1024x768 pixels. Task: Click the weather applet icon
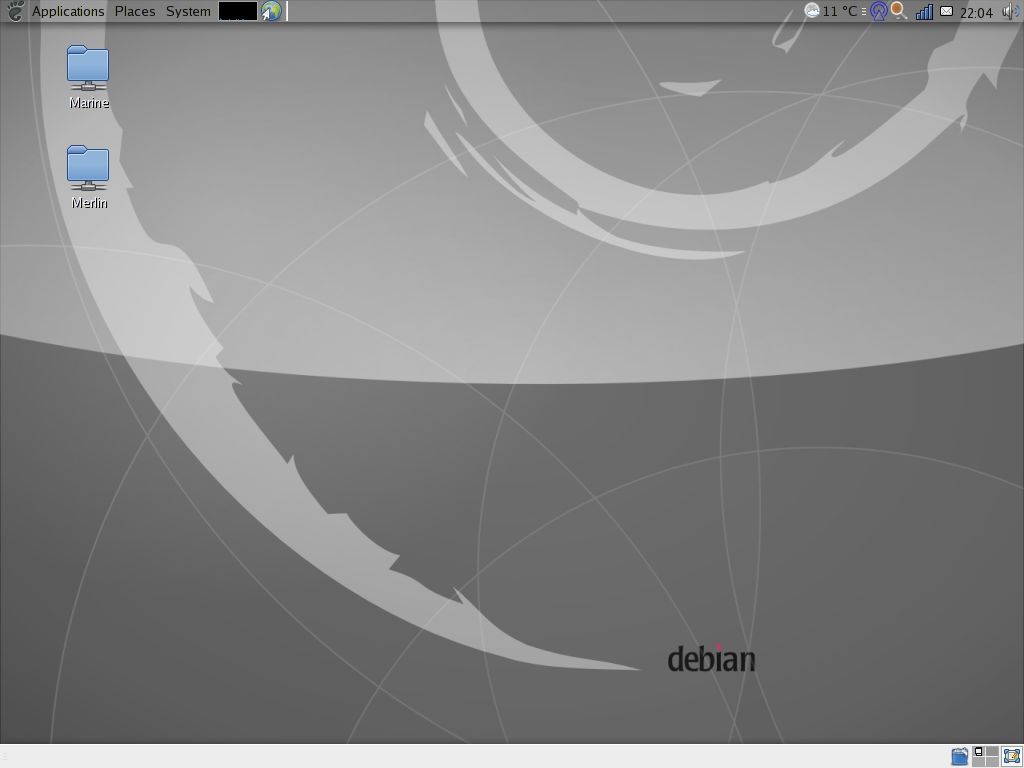[x=812, y=10]
